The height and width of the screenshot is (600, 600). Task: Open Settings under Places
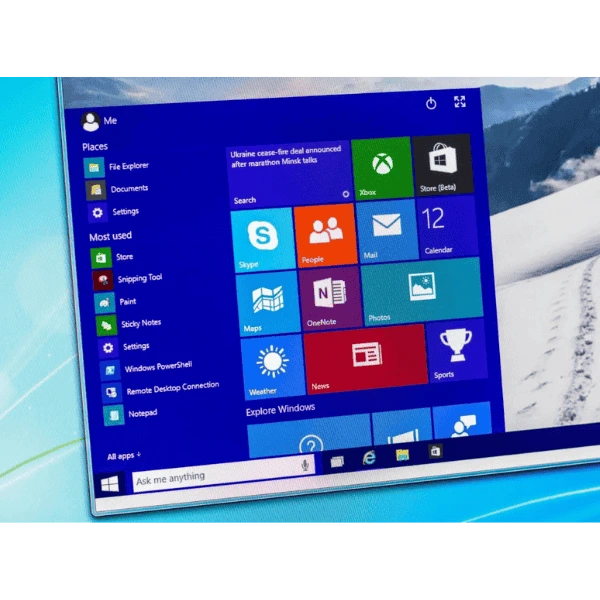[114, 212]
